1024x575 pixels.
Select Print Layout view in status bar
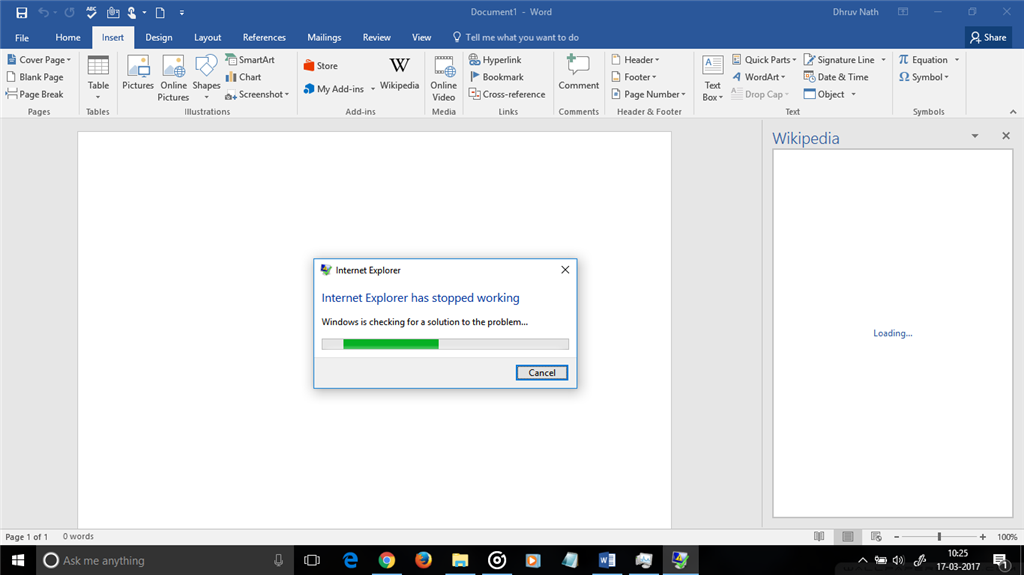point(848,536)
